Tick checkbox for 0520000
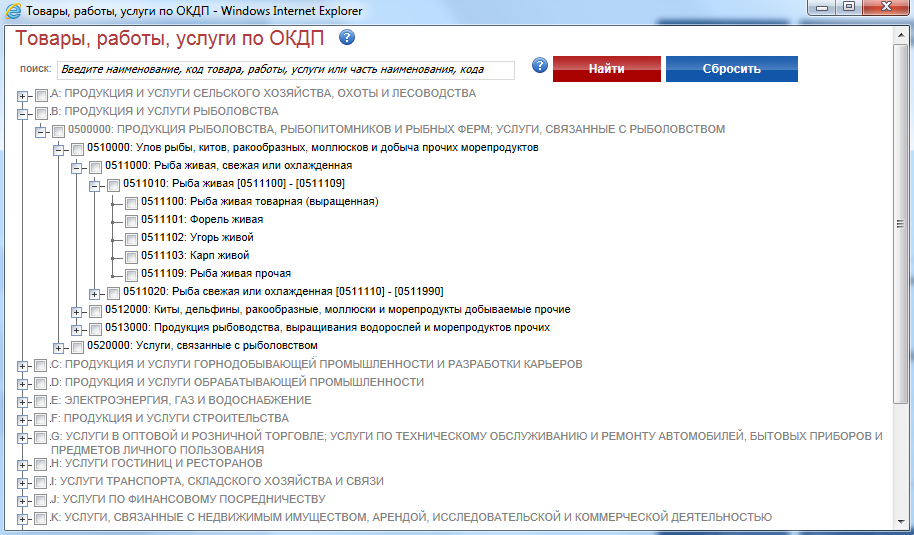This screenshot has height=535, width=914. point(77,347)
